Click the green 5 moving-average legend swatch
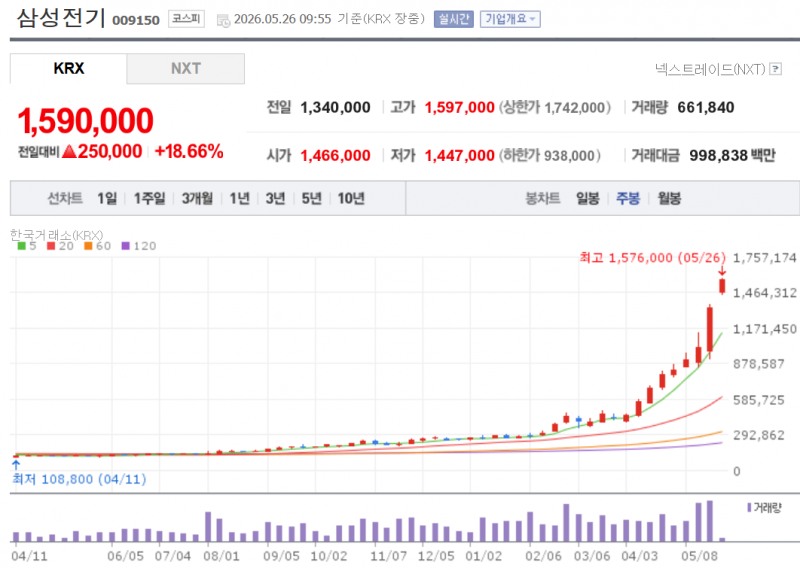The height and width of the screenshot is (568, 800). pos(21,246)
